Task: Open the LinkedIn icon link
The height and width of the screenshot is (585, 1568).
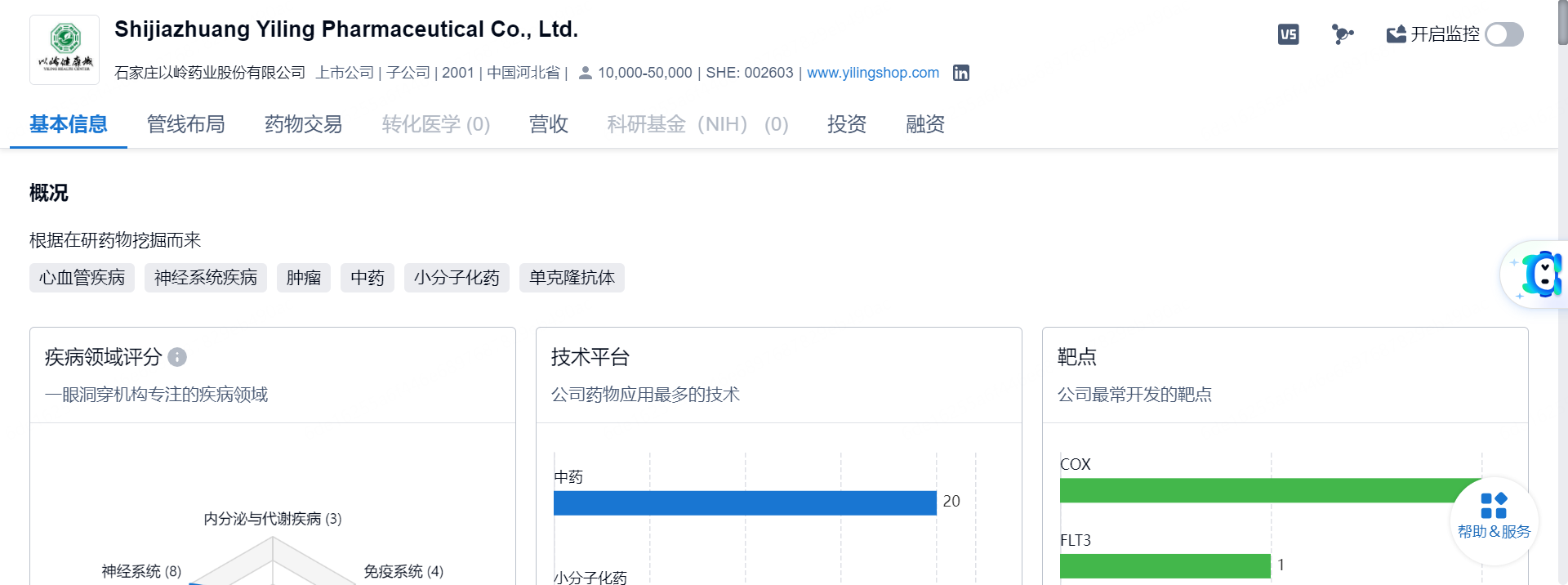Action: pyautogui.click(x=961, y=73)
